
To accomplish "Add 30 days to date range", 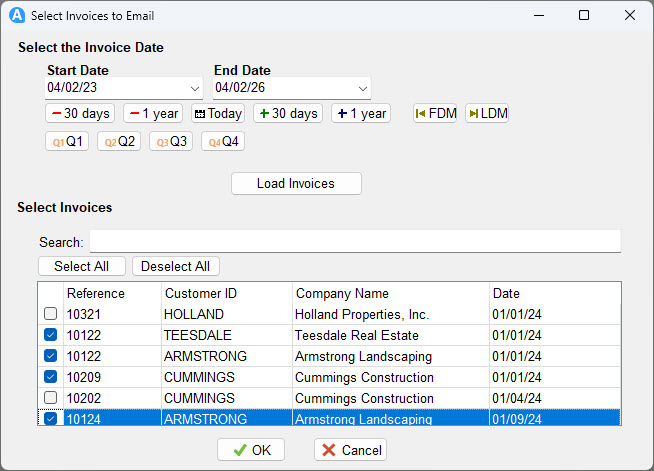I will tap(288, 114).
